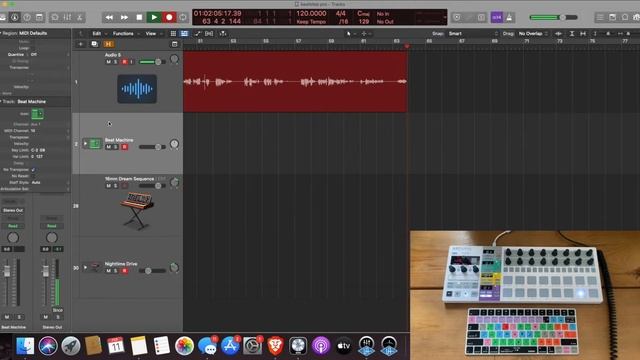Screen dimensions: 640x360
Task: Open App Store from the Dock
Action: (230, 346)
